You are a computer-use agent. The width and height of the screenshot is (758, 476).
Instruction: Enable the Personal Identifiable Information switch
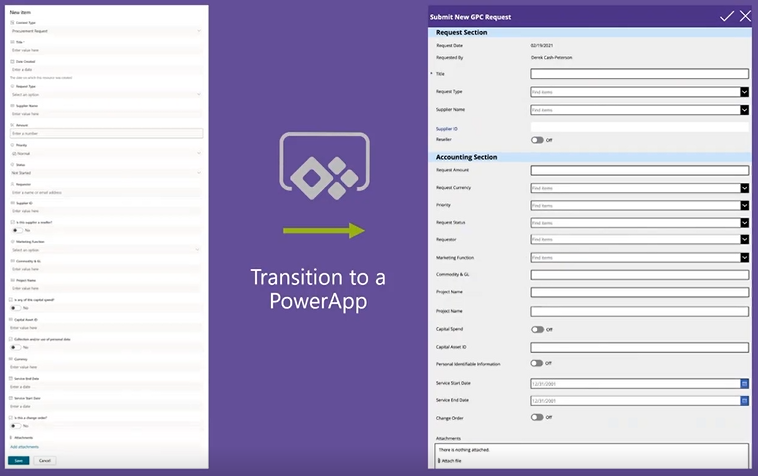click(x=537, y=363)
